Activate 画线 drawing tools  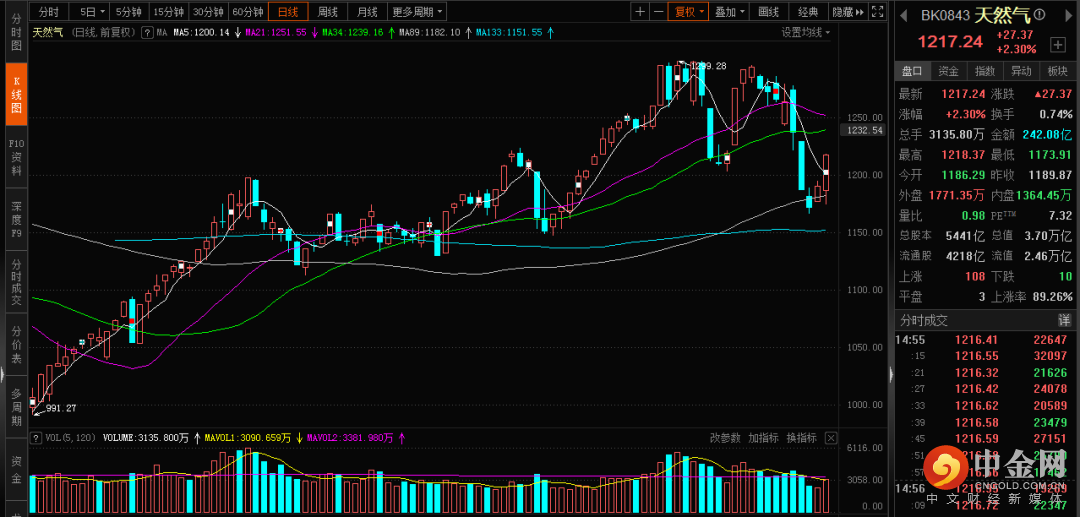(x=769, y=12)
